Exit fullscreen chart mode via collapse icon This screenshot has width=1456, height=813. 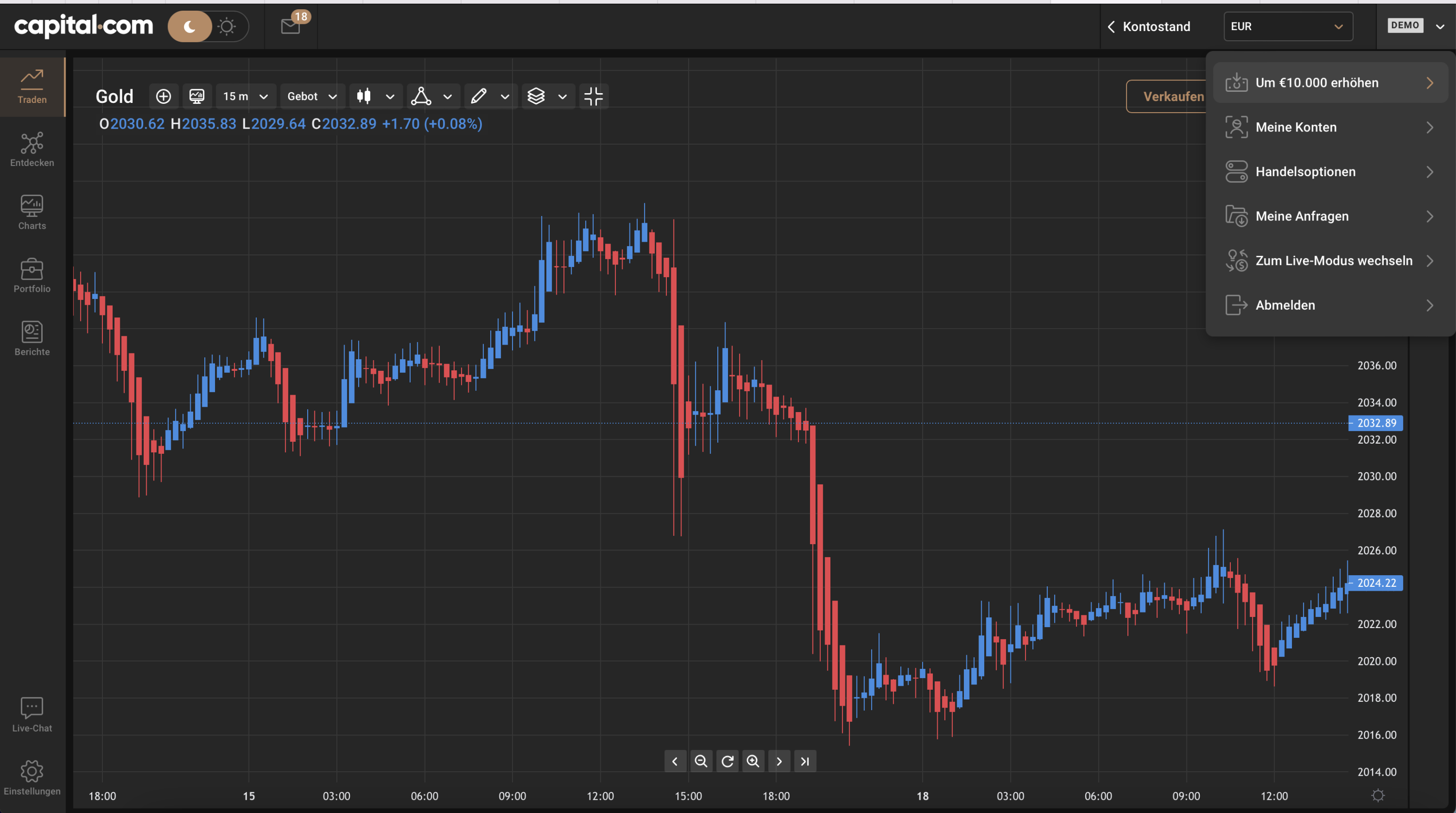(x=594, y=96)
